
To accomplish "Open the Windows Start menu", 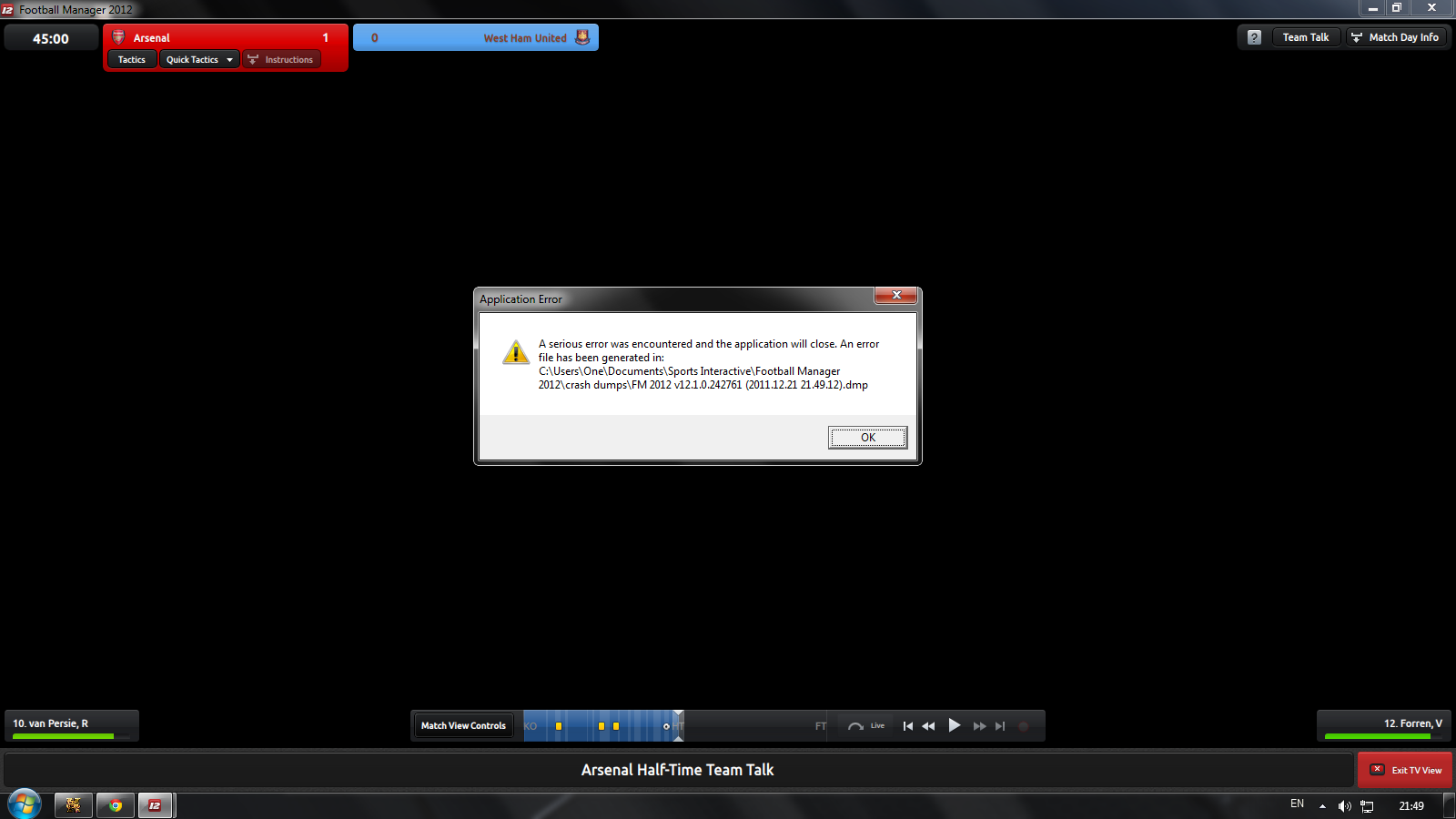I will click(x=25, y=805).
